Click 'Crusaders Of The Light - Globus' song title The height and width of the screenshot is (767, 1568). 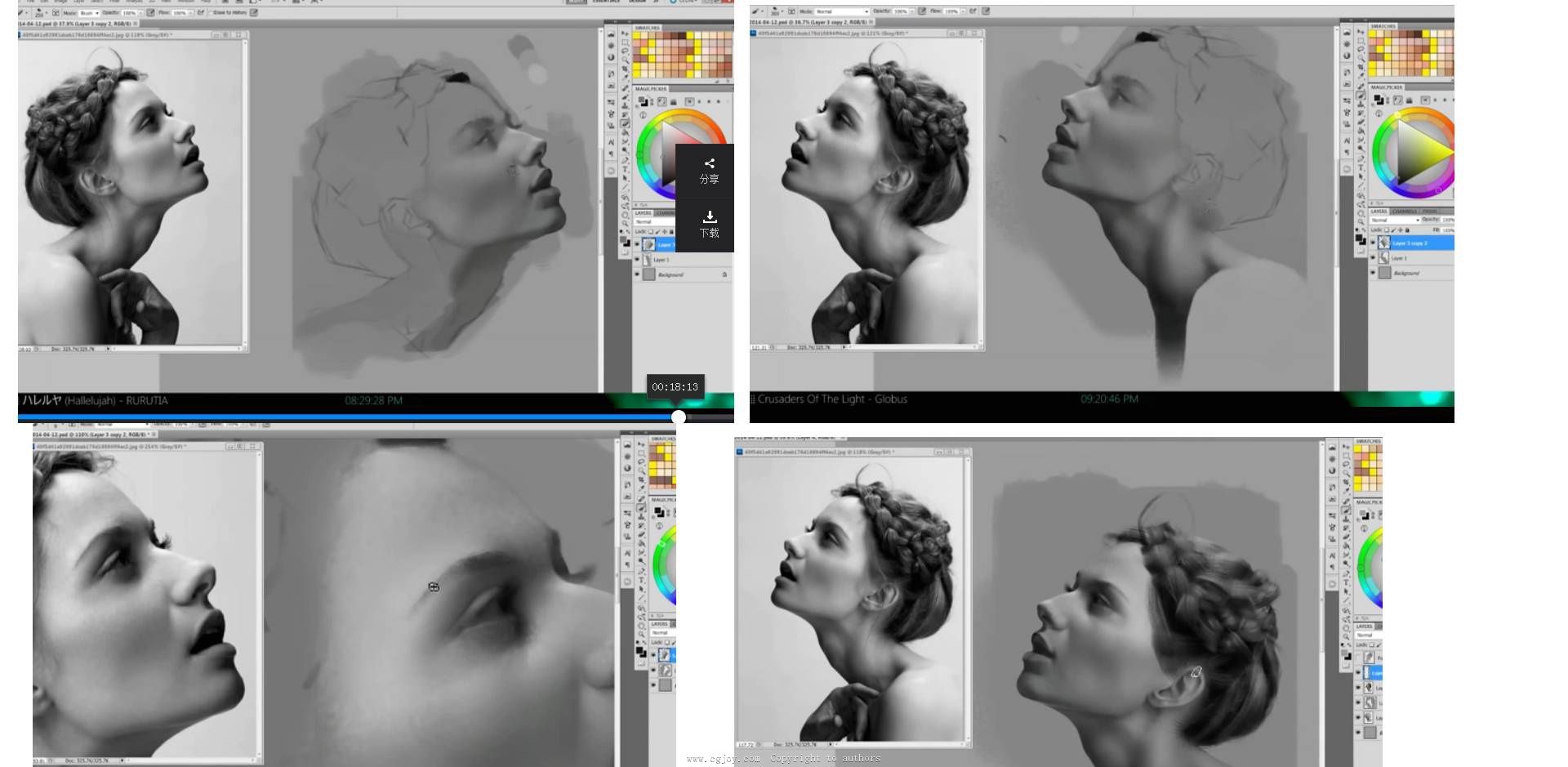tap(832, 399)
